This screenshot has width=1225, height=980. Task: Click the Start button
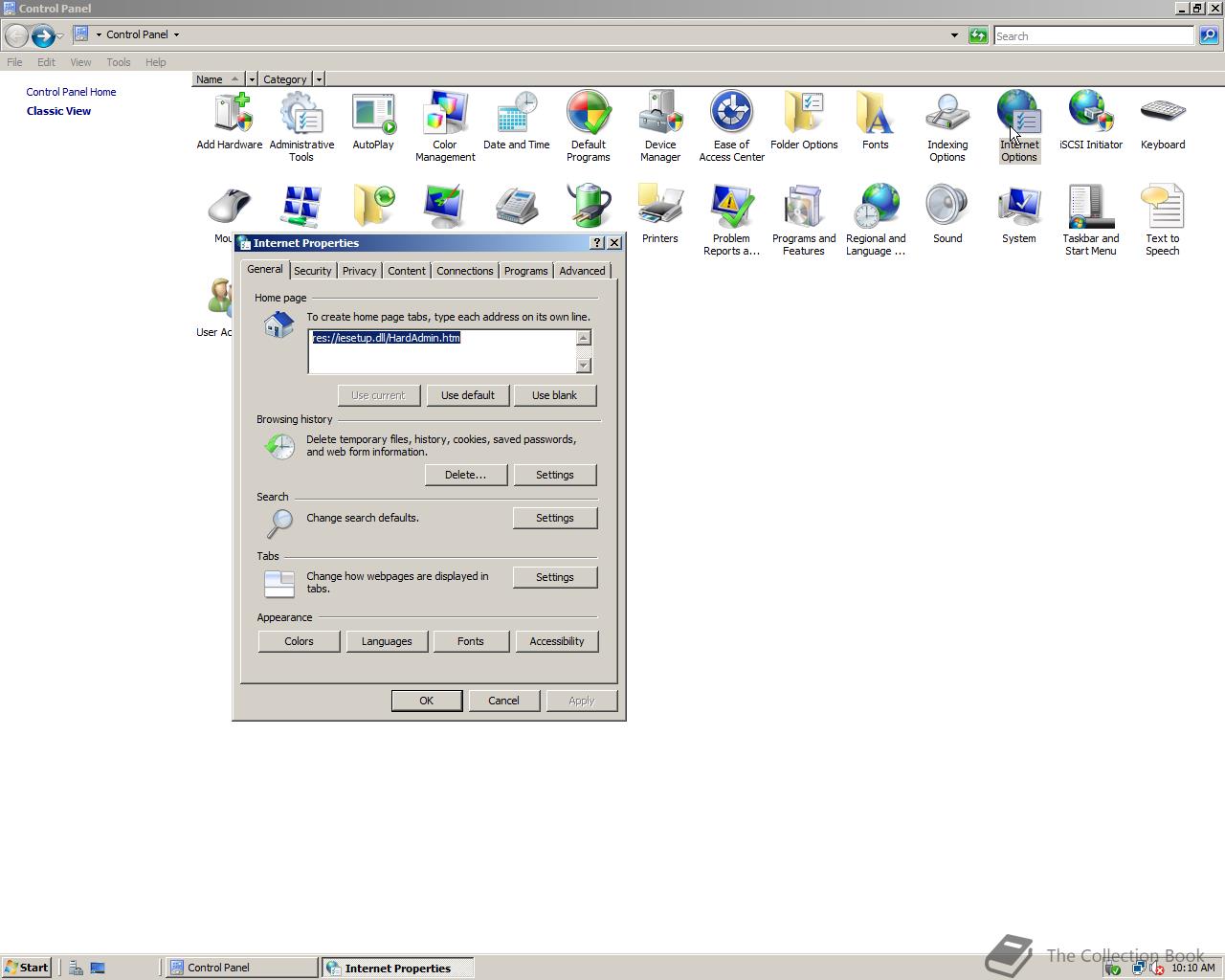tap(27, 968)
